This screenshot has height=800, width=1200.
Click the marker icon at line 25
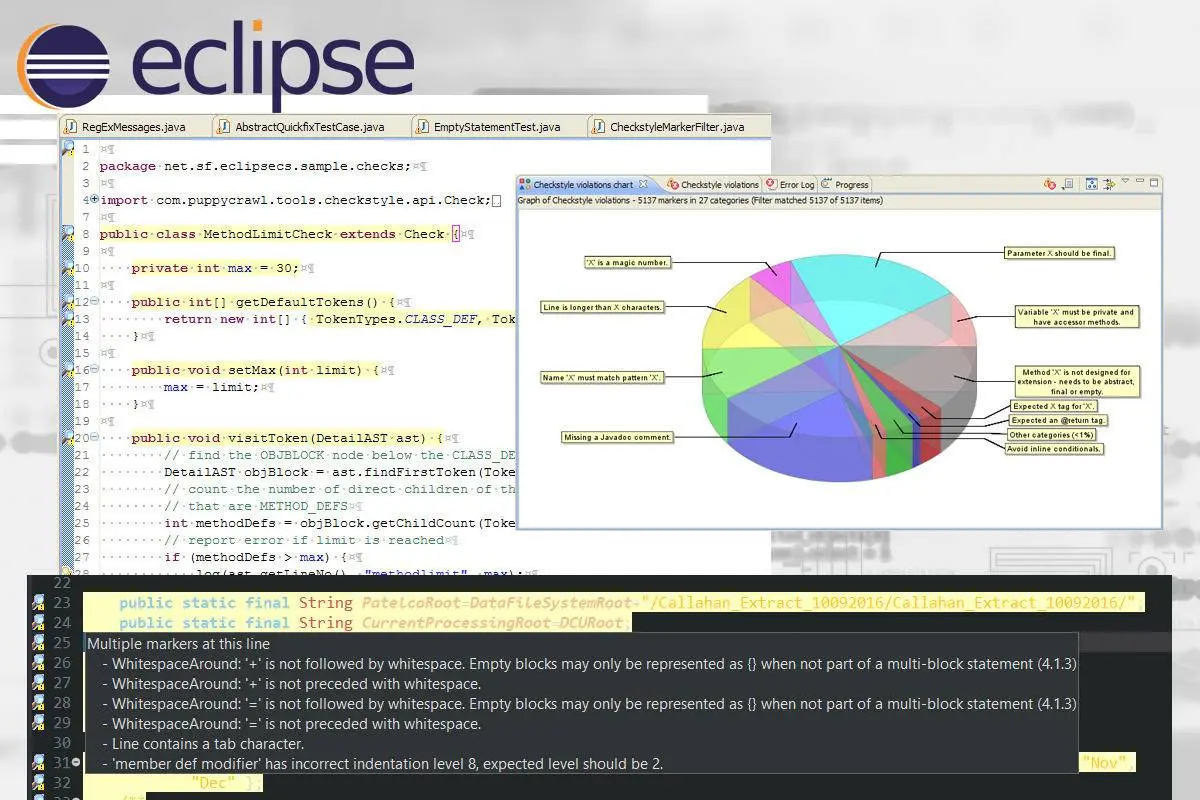(x=38, y=643)
